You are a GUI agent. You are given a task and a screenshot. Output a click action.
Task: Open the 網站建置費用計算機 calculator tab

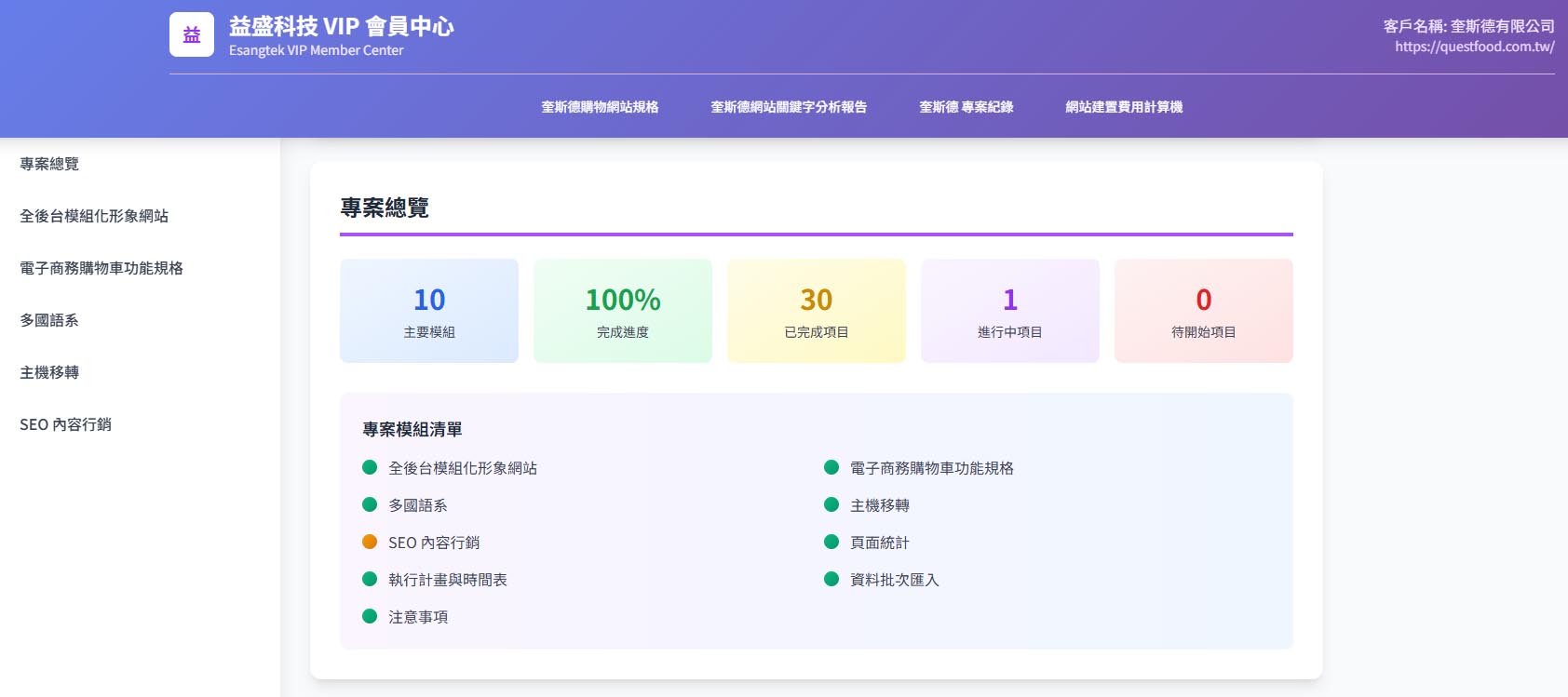pos(1124,107)
